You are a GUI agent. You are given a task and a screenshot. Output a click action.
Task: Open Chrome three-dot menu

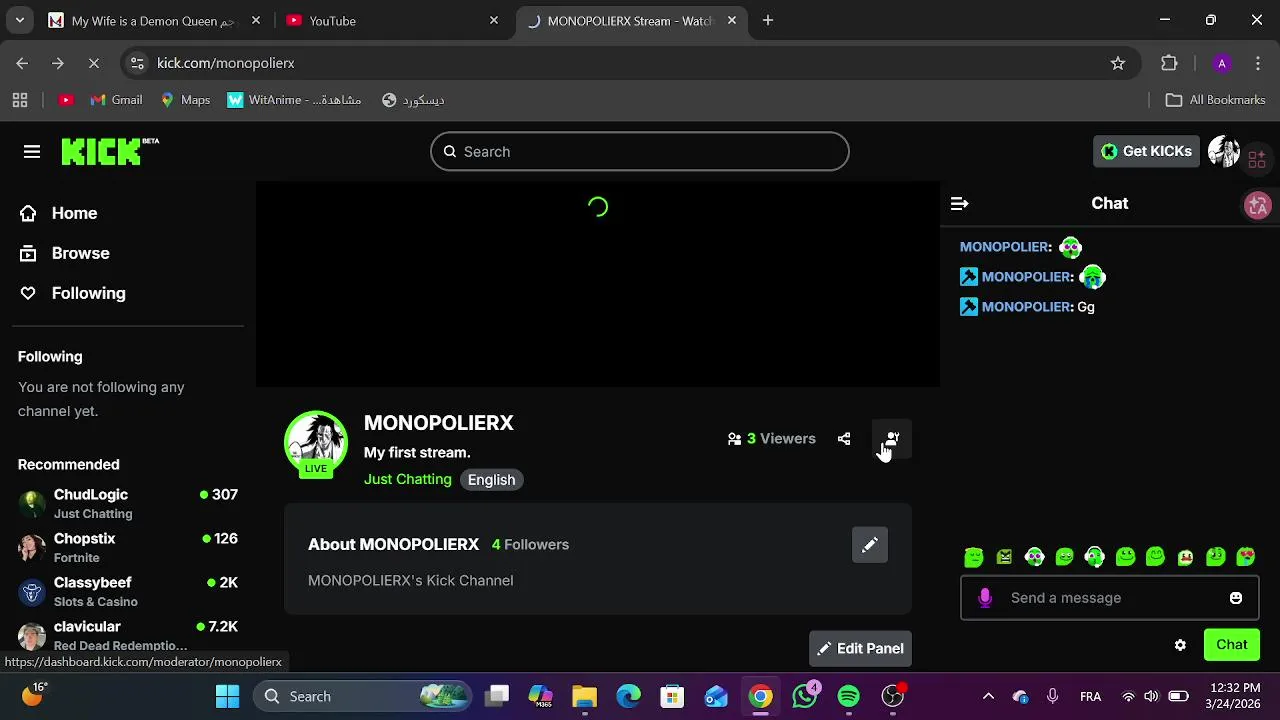point(1258,63)
